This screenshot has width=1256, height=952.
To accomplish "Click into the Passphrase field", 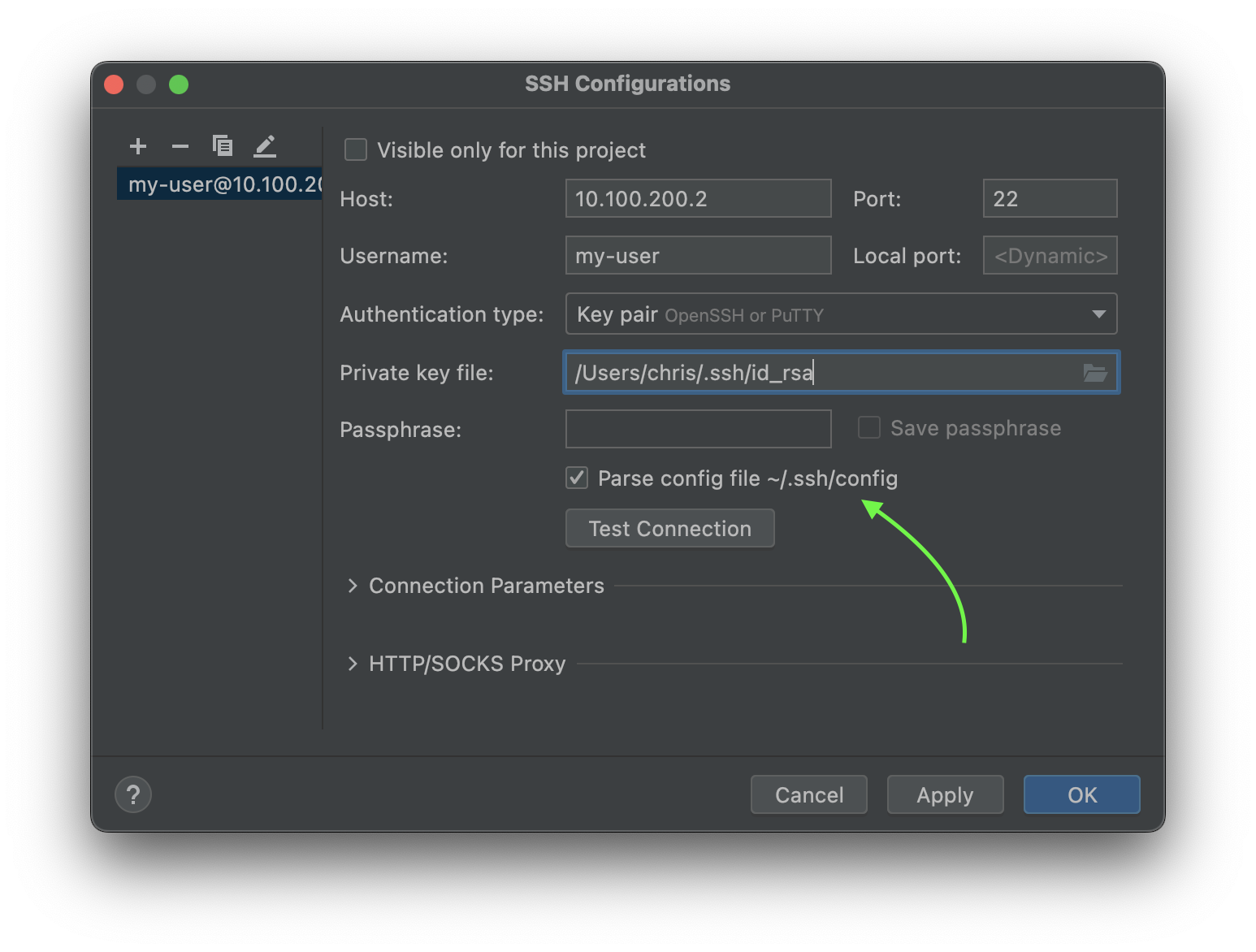I will click(698, 429).
